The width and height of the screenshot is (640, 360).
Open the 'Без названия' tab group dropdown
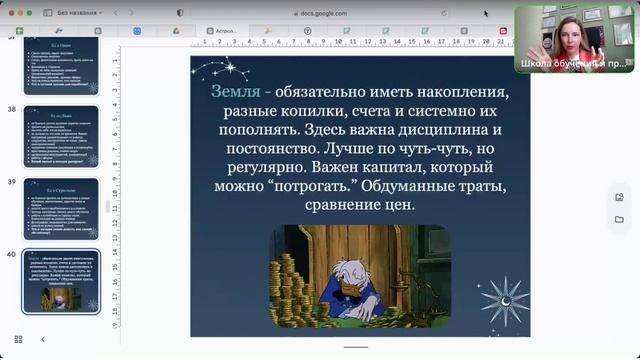point(80,13)
